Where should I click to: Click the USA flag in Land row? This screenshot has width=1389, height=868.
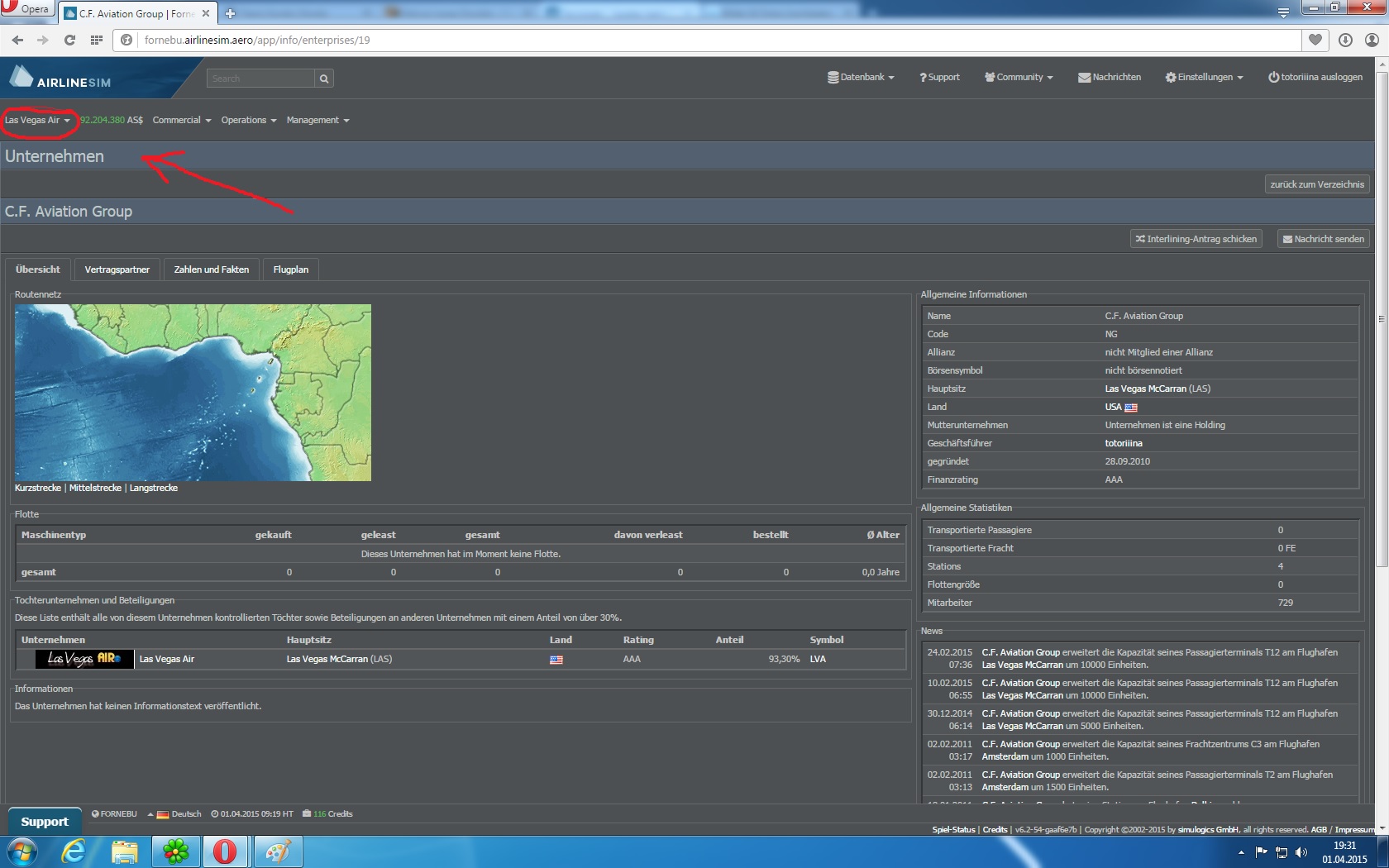[1131, 408]
